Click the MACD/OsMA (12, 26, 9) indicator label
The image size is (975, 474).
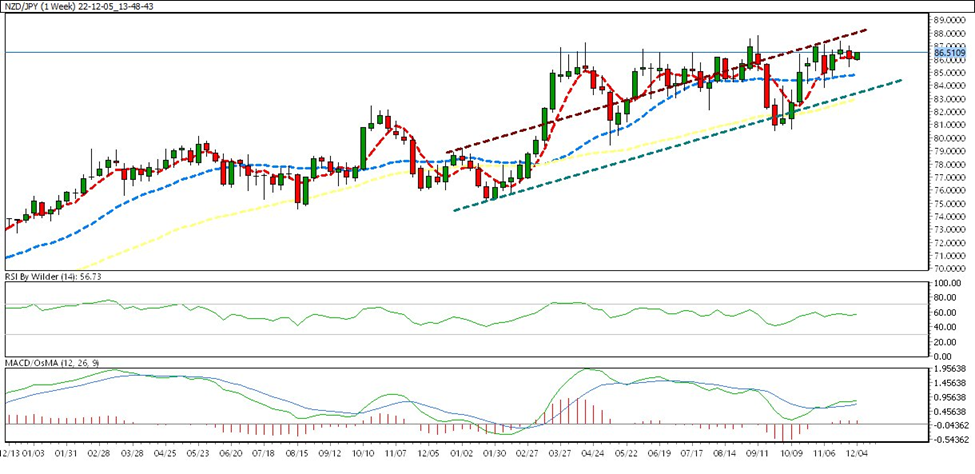56,364
